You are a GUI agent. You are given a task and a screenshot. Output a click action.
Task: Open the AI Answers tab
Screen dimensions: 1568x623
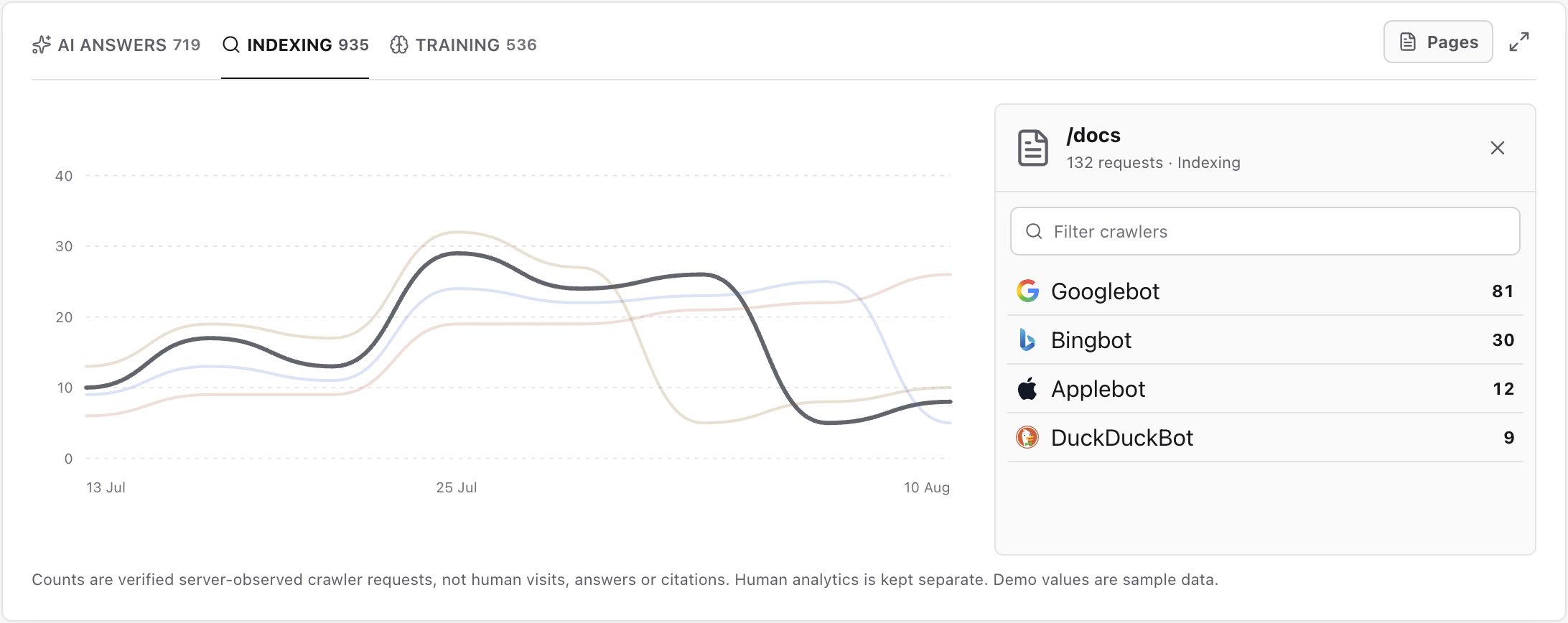[x=116, y=44]
